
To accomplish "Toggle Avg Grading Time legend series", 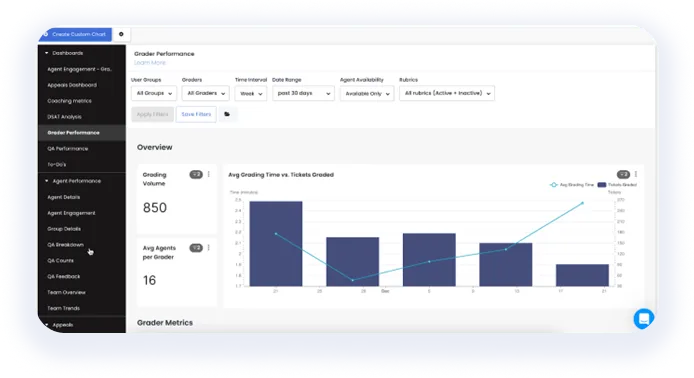I will coord(571,185).
